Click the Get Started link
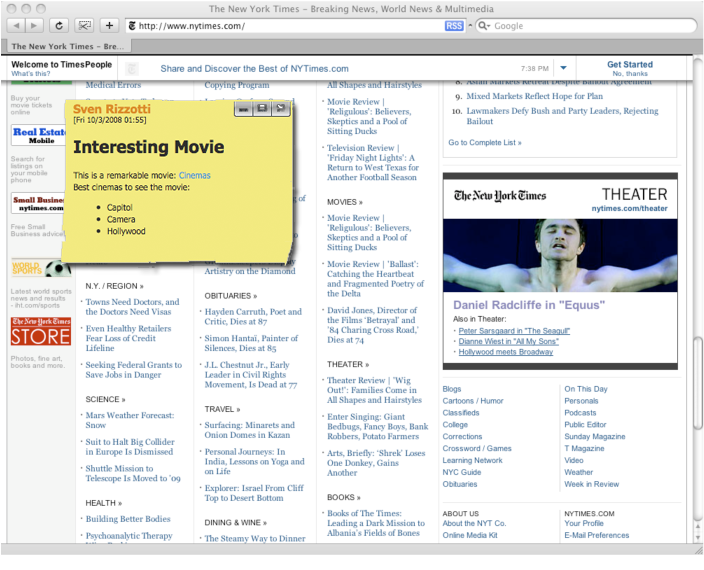The height and width of the screenshot is (570, 704). click(x=629, y=64)
